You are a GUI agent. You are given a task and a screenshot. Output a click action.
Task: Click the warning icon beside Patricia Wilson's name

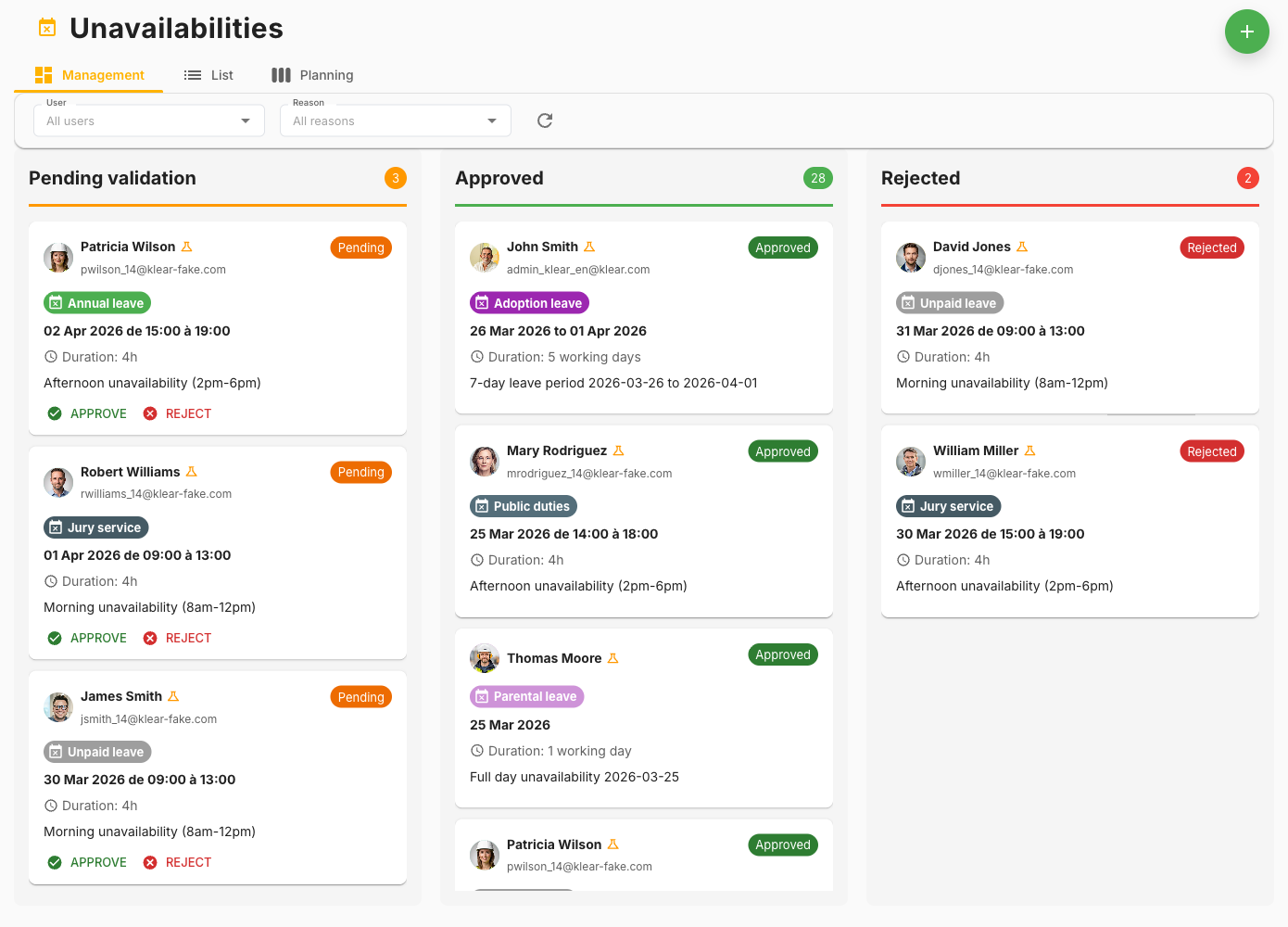(x=187, y=246)
